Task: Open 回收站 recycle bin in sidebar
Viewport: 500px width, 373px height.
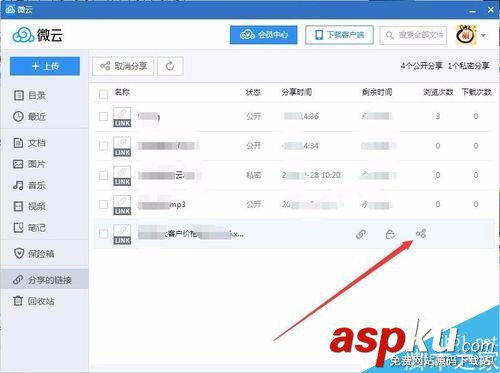Action: point(34,301)
